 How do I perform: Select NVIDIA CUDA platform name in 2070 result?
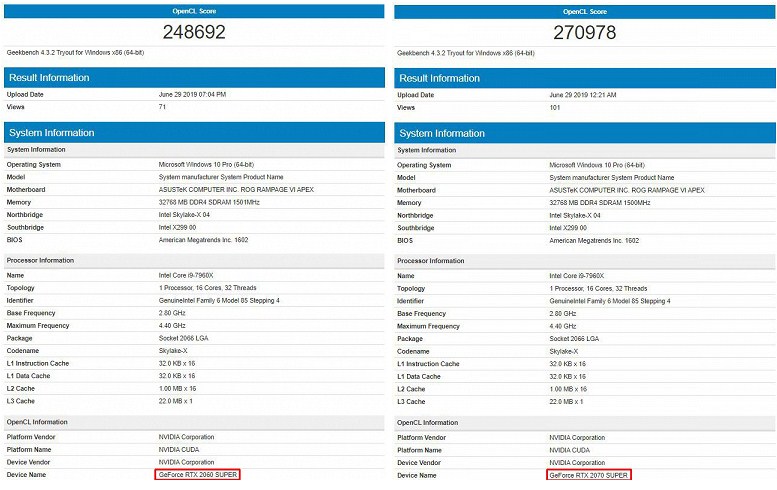tap(569, 450)
